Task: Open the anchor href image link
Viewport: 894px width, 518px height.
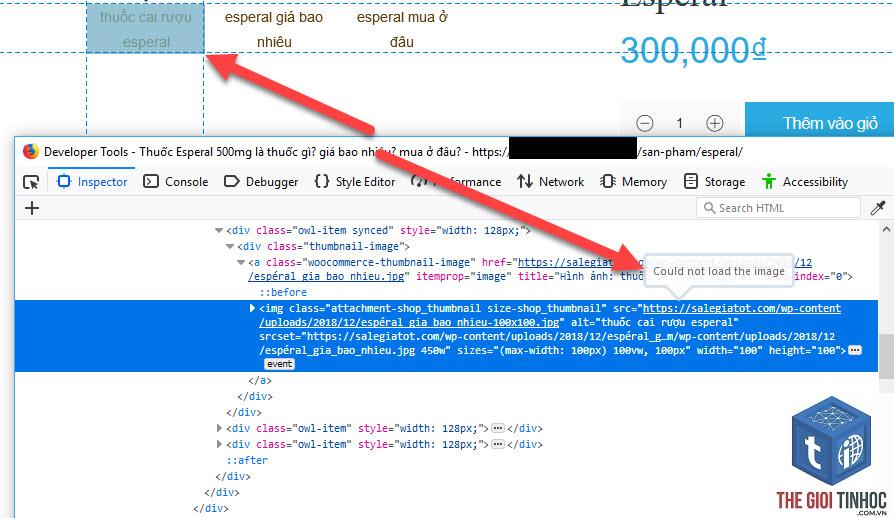Action: click(x=530, y=269)
